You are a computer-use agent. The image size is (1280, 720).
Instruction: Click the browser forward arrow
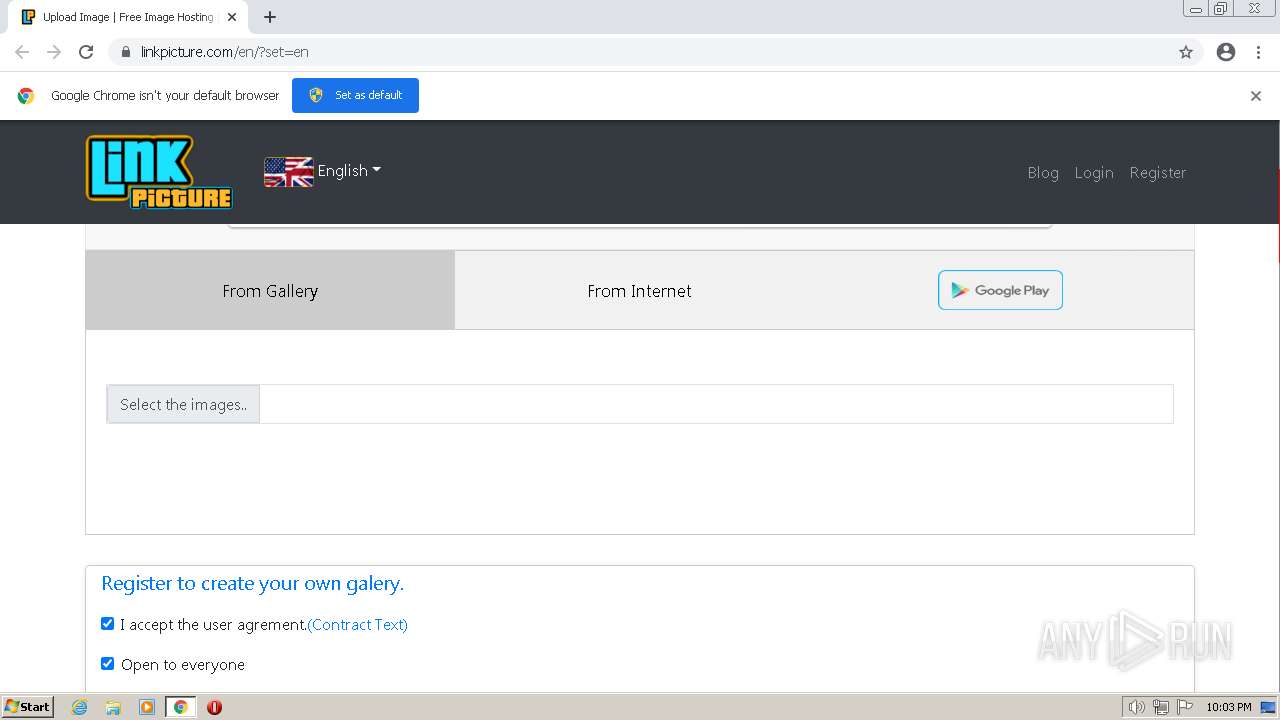[x=54, y=52]
